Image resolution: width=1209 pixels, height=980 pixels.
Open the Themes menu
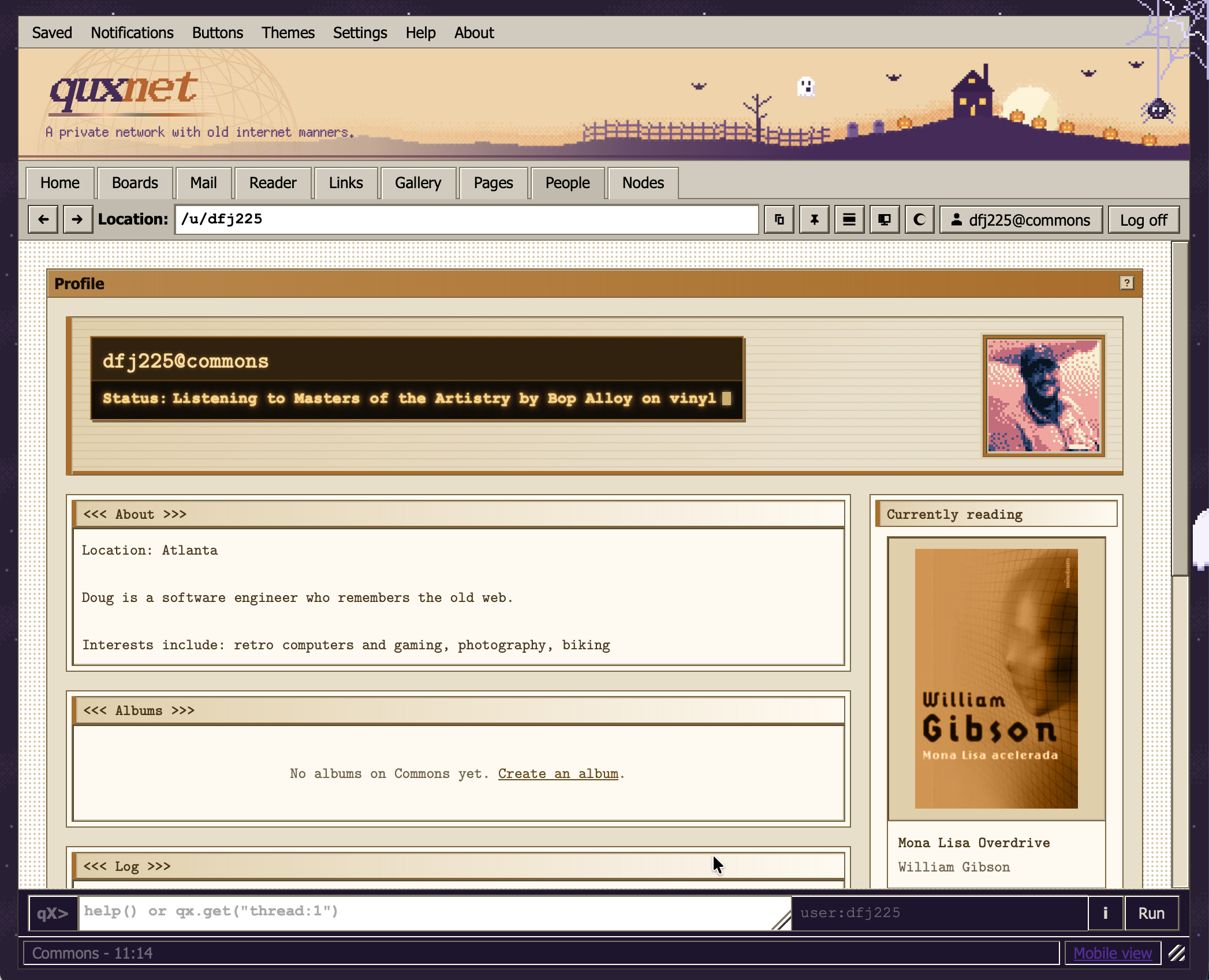(x=288, y=33)
